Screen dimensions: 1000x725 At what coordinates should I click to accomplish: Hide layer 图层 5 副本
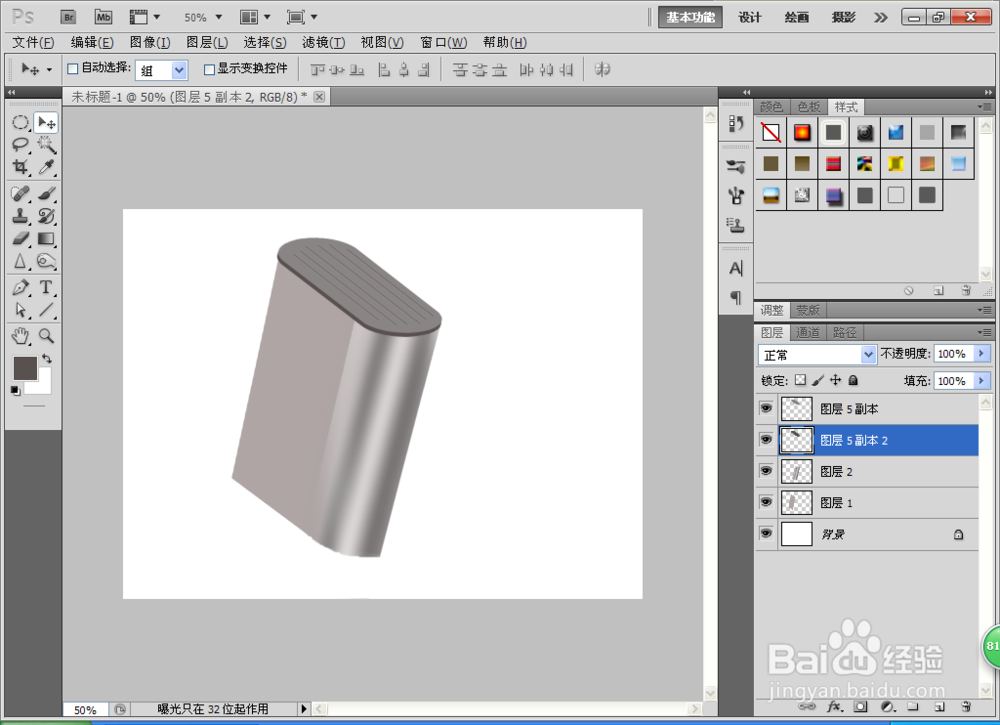766,408
